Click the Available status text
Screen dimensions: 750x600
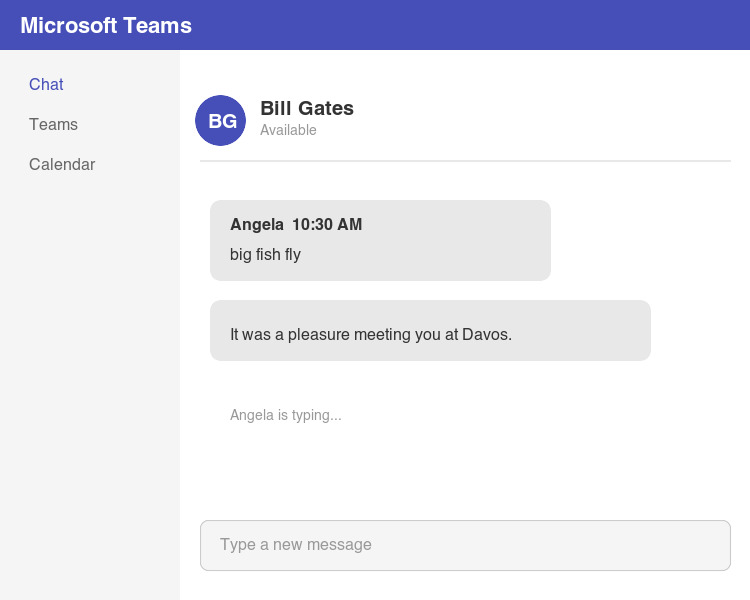point(288,130)
